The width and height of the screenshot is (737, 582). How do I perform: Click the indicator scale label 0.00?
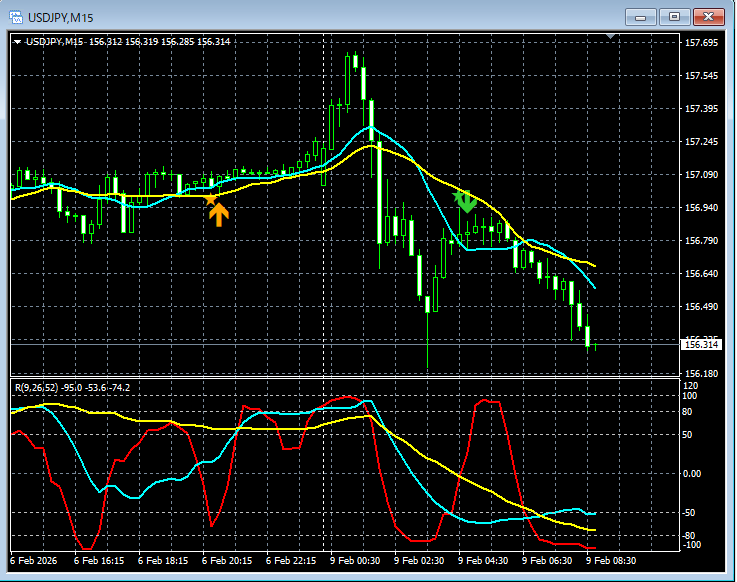tap(691, 474)
